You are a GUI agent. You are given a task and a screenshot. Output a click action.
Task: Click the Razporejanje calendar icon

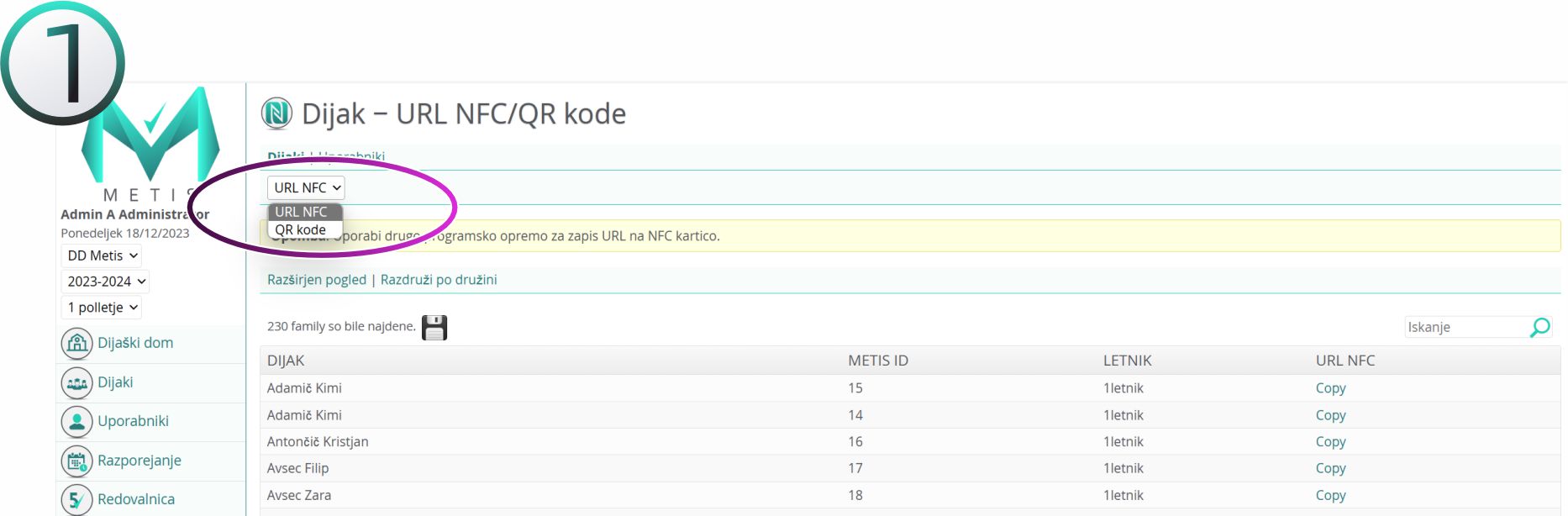[x=76, y=461]
